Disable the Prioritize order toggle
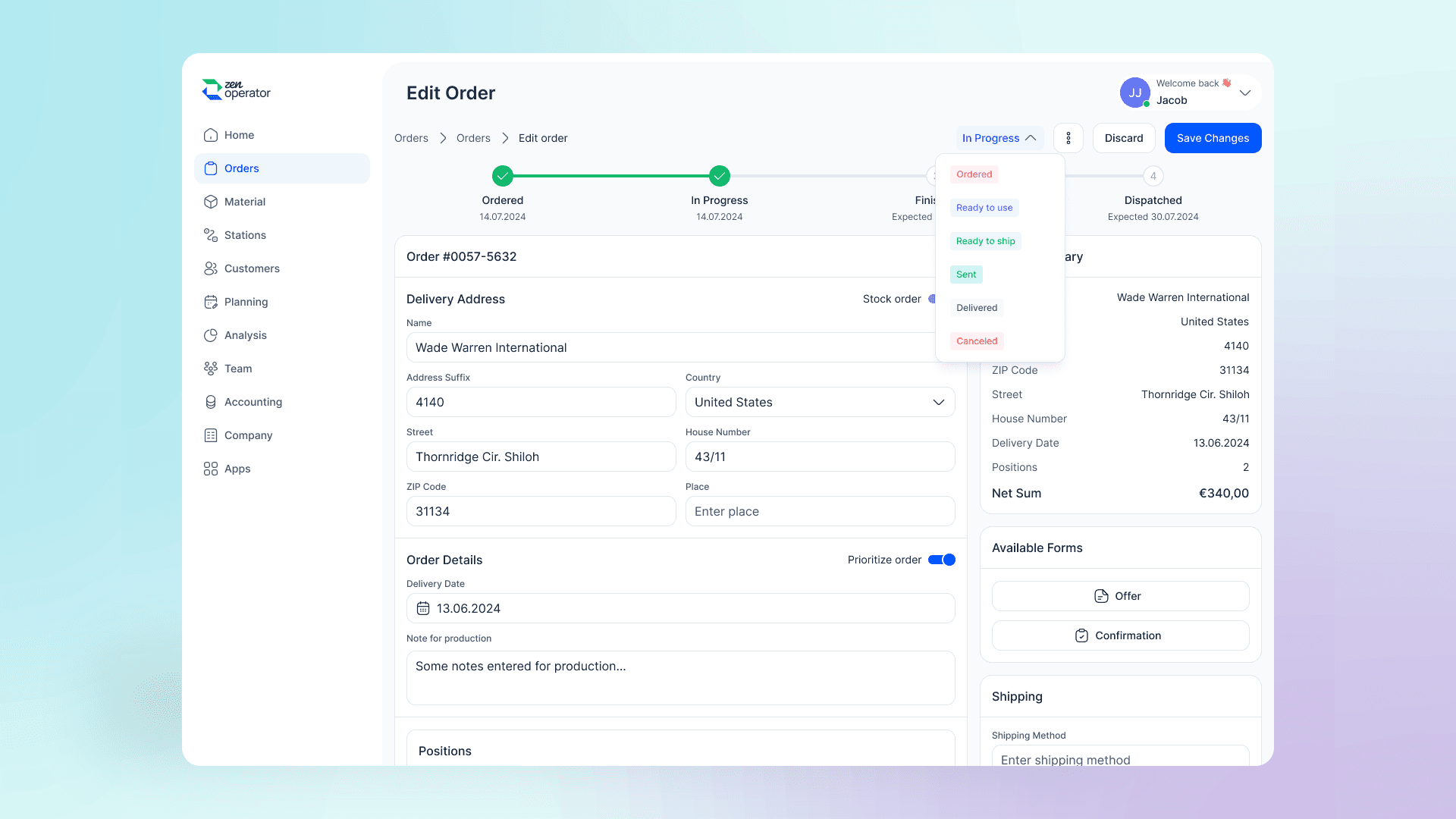This screenshot has height=819, width=1456. coord(942,560)
